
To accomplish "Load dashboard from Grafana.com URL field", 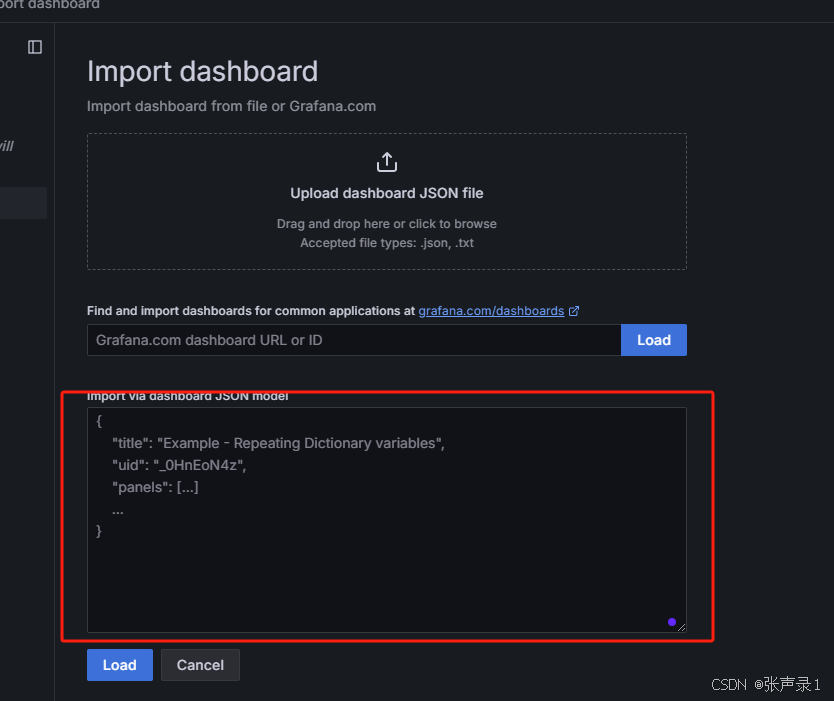I will [654, 340].
